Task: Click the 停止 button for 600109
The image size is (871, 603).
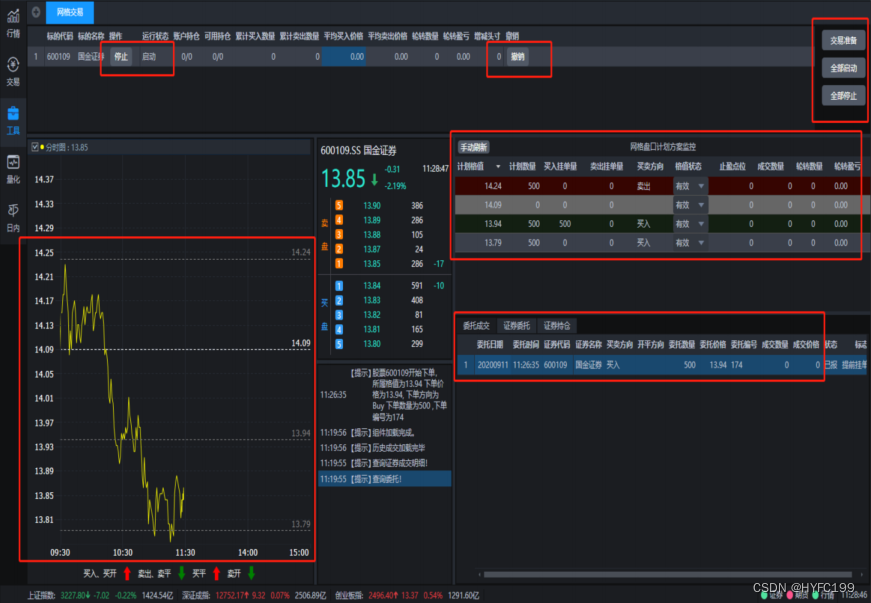Action: [x=121, y=57]
